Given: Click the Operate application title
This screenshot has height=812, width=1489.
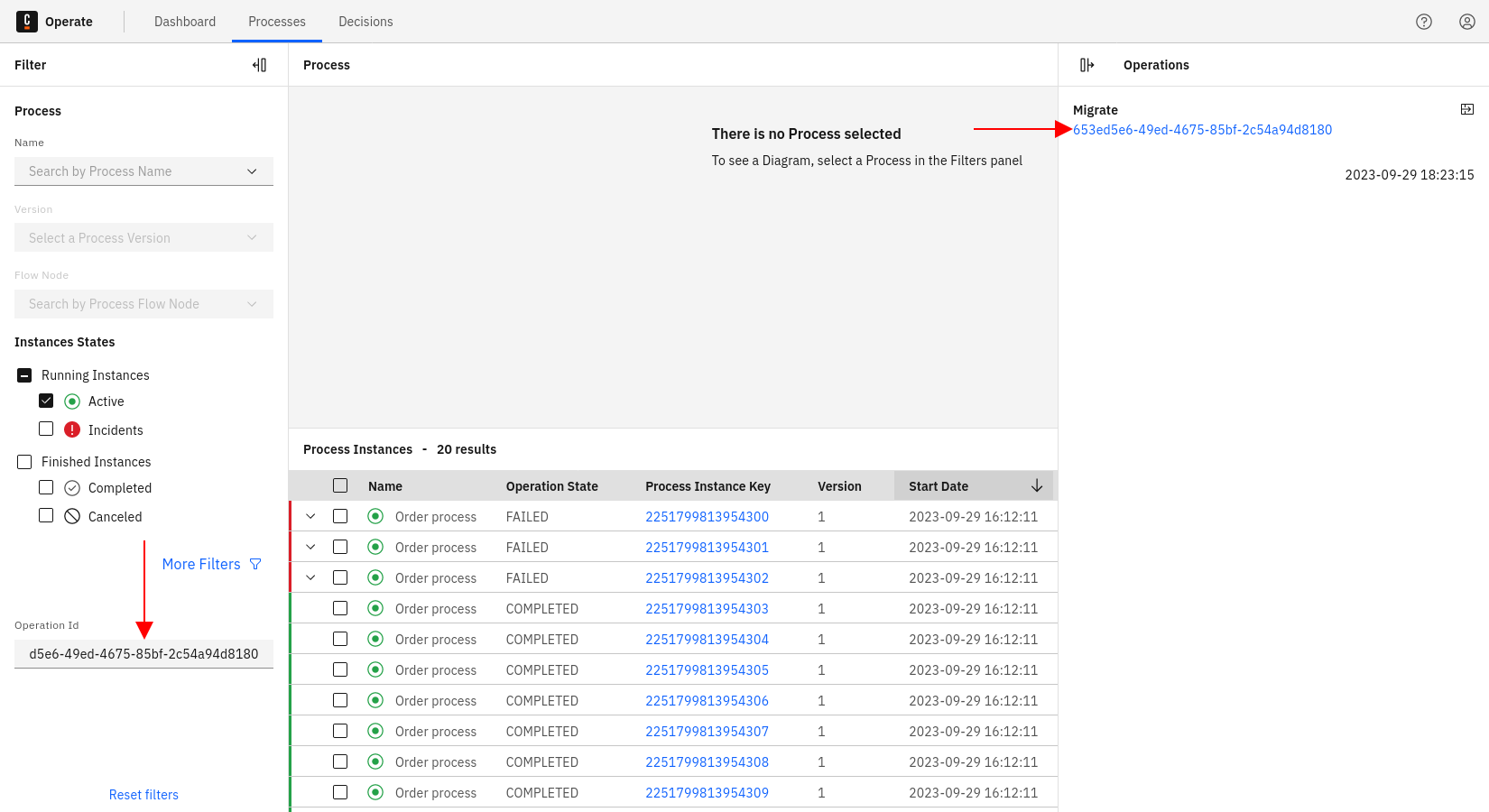Looking at the screenshot, I should click(x=69, y=22).
